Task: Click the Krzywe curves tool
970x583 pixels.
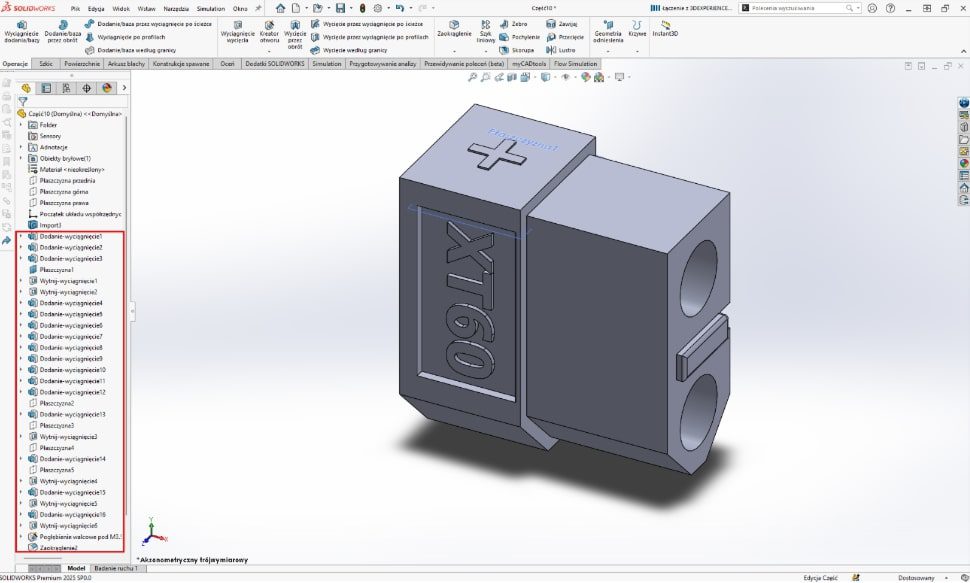Action: coord(637,28)
